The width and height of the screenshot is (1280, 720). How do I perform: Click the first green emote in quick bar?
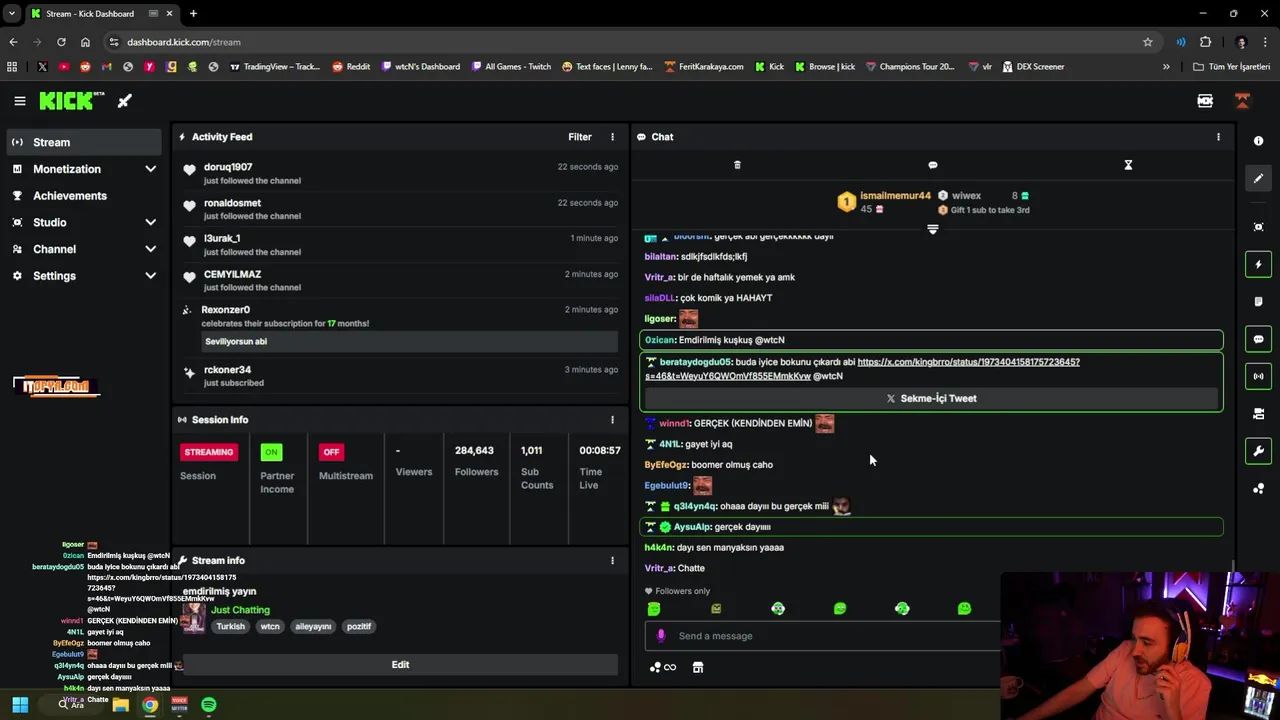coord(654,609)
